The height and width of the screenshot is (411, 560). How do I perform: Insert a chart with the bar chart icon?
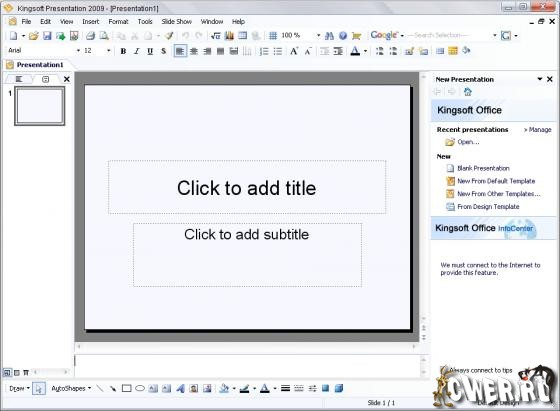click(x=229, y=36)
